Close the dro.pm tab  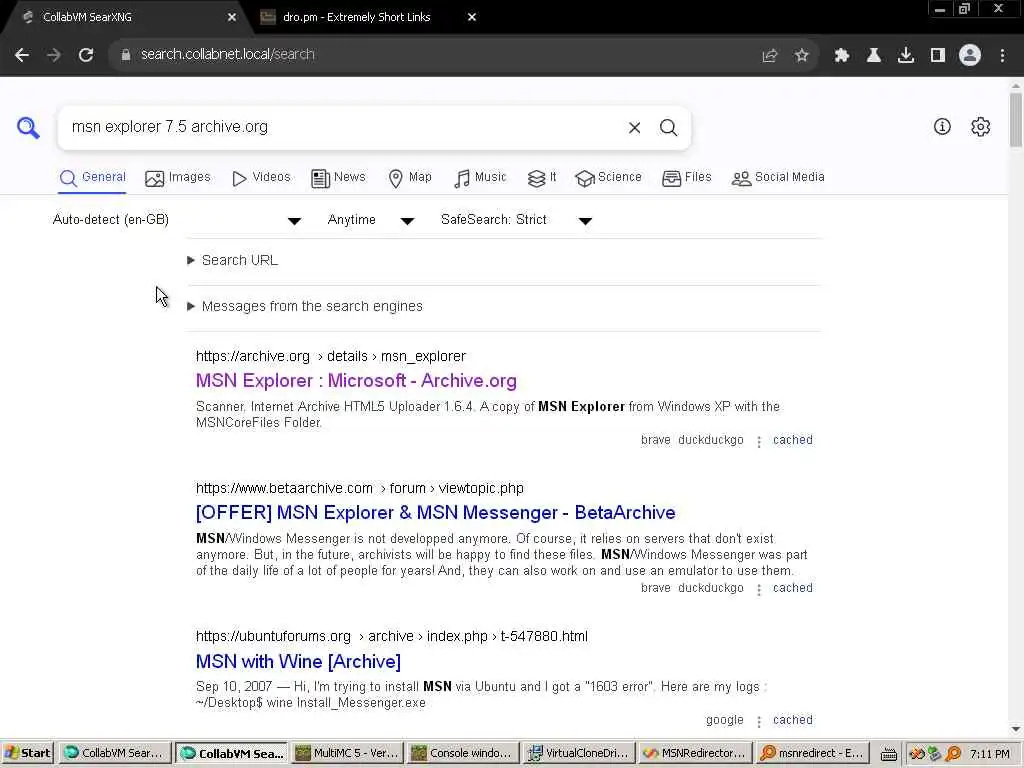(472, 18)
